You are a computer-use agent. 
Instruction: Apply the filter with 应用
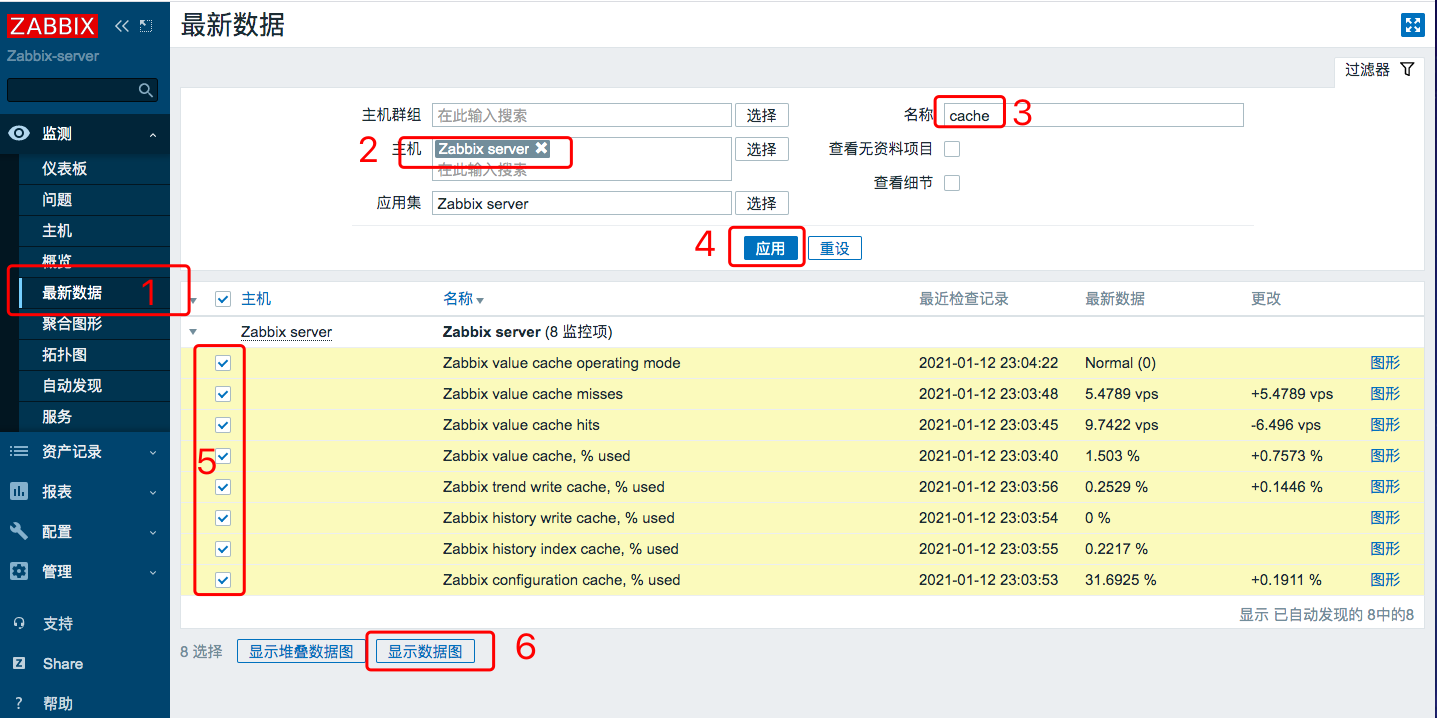(770, 248)
